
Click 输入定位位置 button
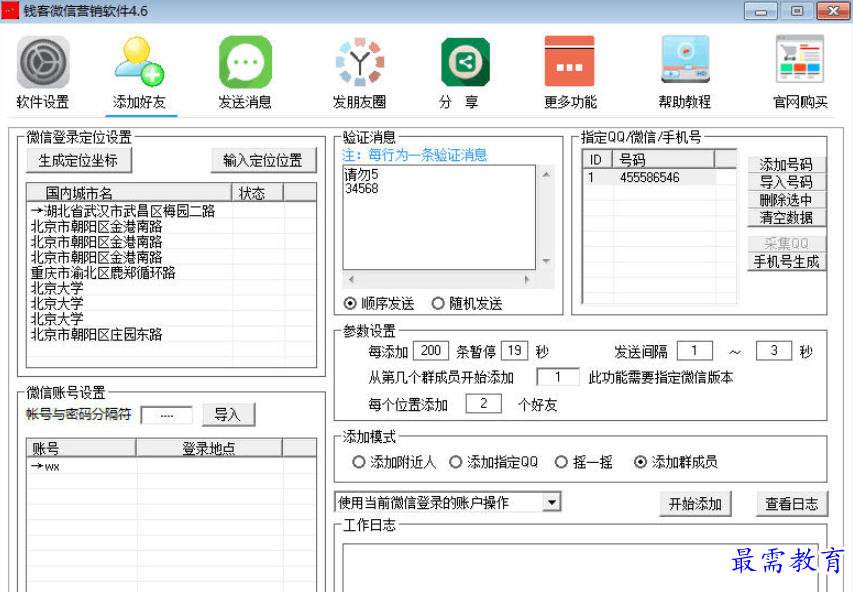coord(263,161)
